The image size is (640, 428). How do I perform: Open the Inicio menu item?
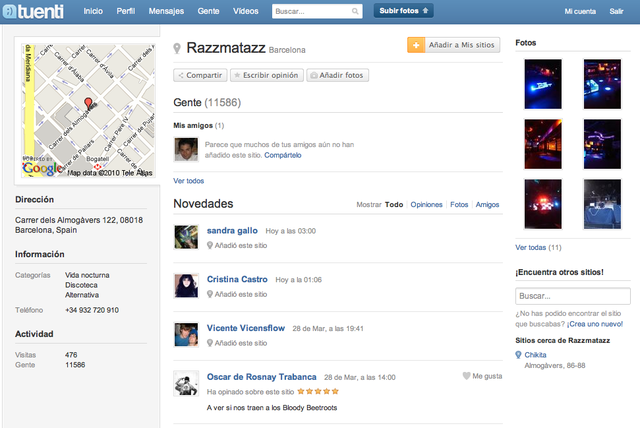point(93,11)
